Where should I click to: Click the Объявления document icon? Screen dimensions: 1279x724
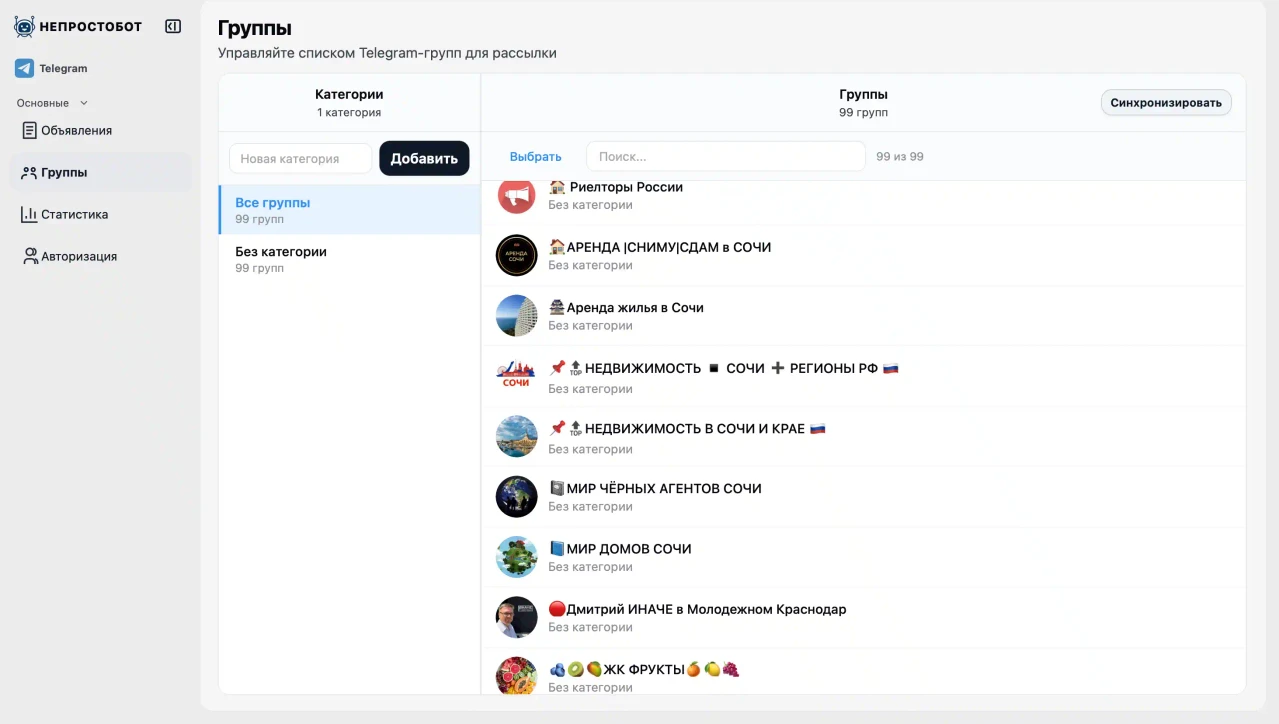click(29, 130)
